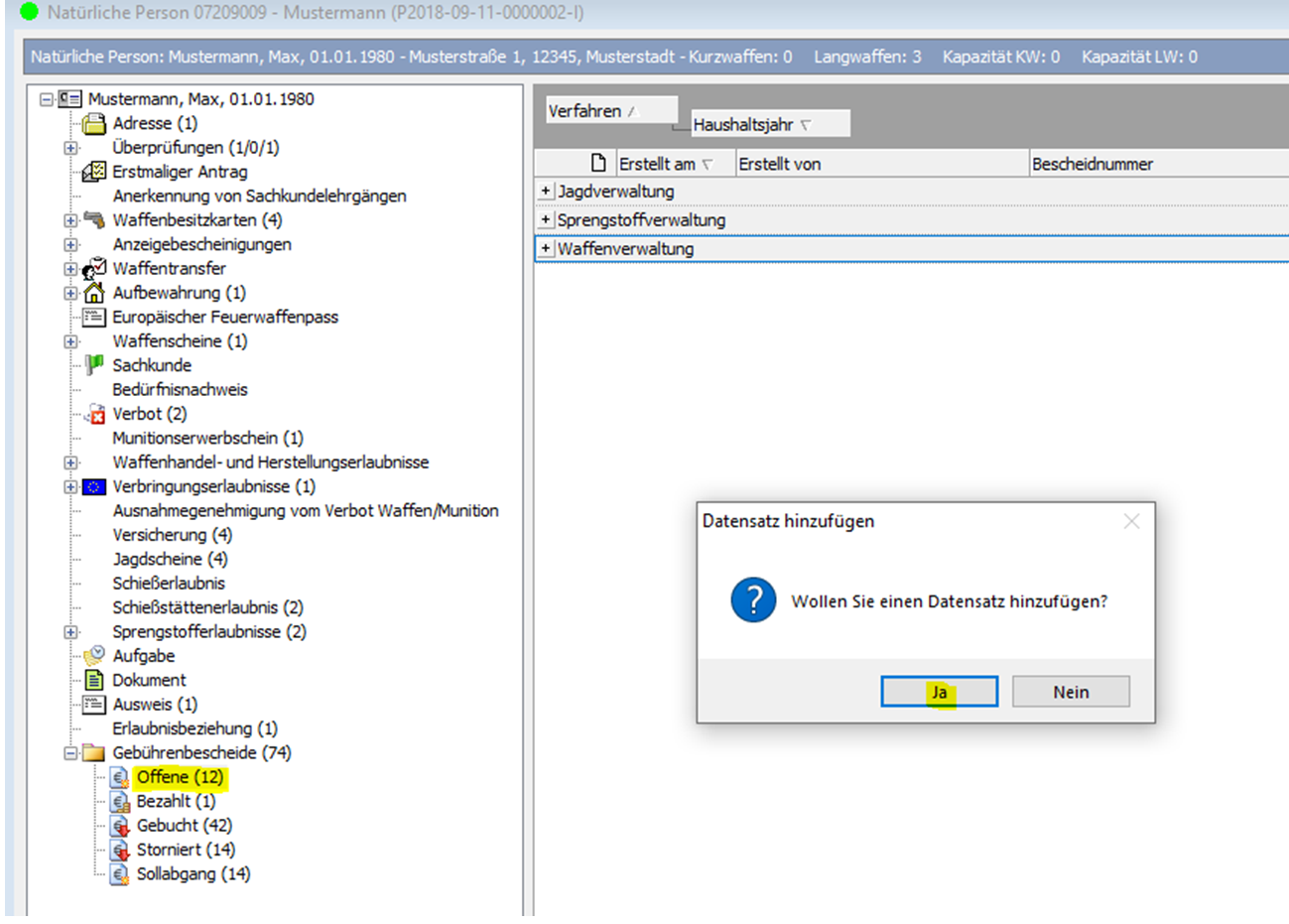Expand the Jagdverwaltung group row

click(546, 191)
